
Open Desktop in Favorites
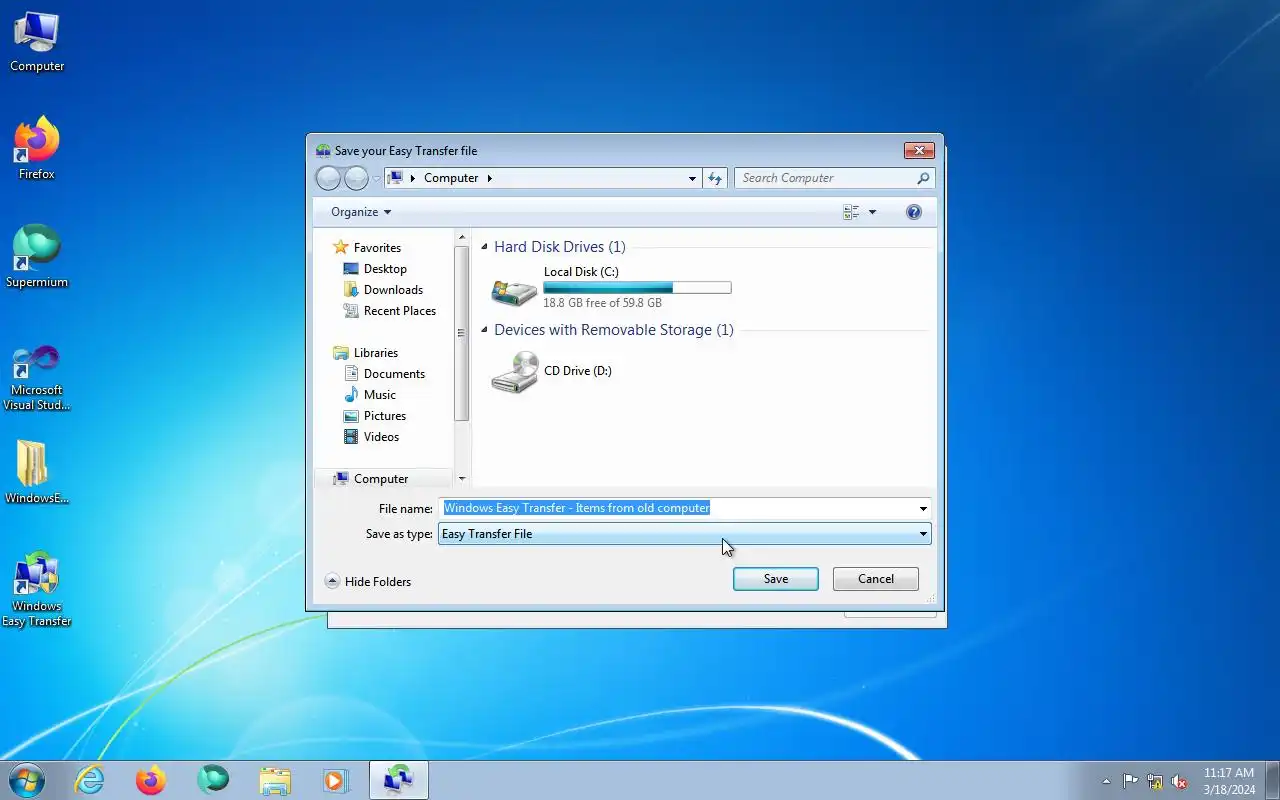coord(385,269)
